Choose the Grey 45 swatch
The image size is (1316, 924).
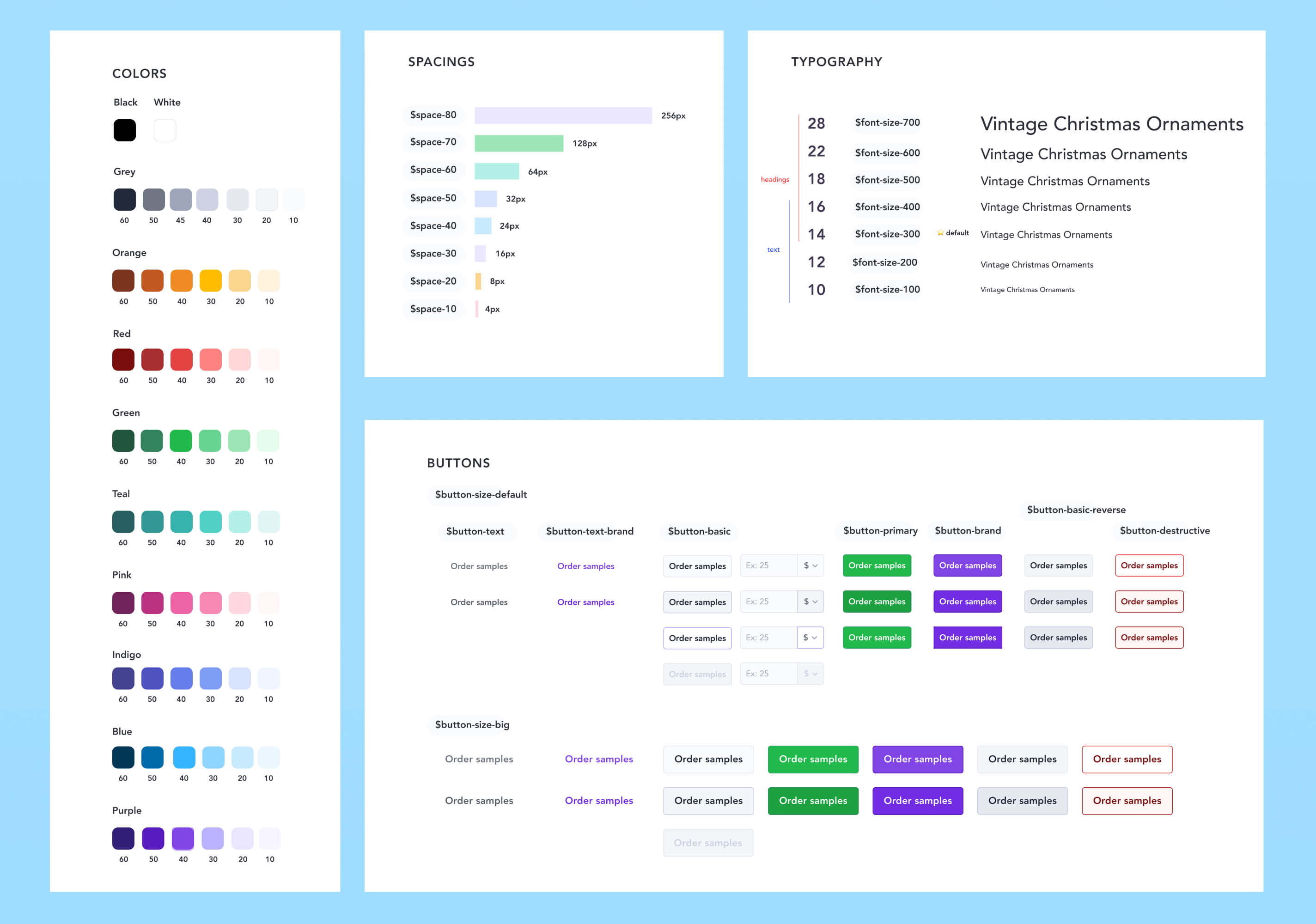(181, 200)
